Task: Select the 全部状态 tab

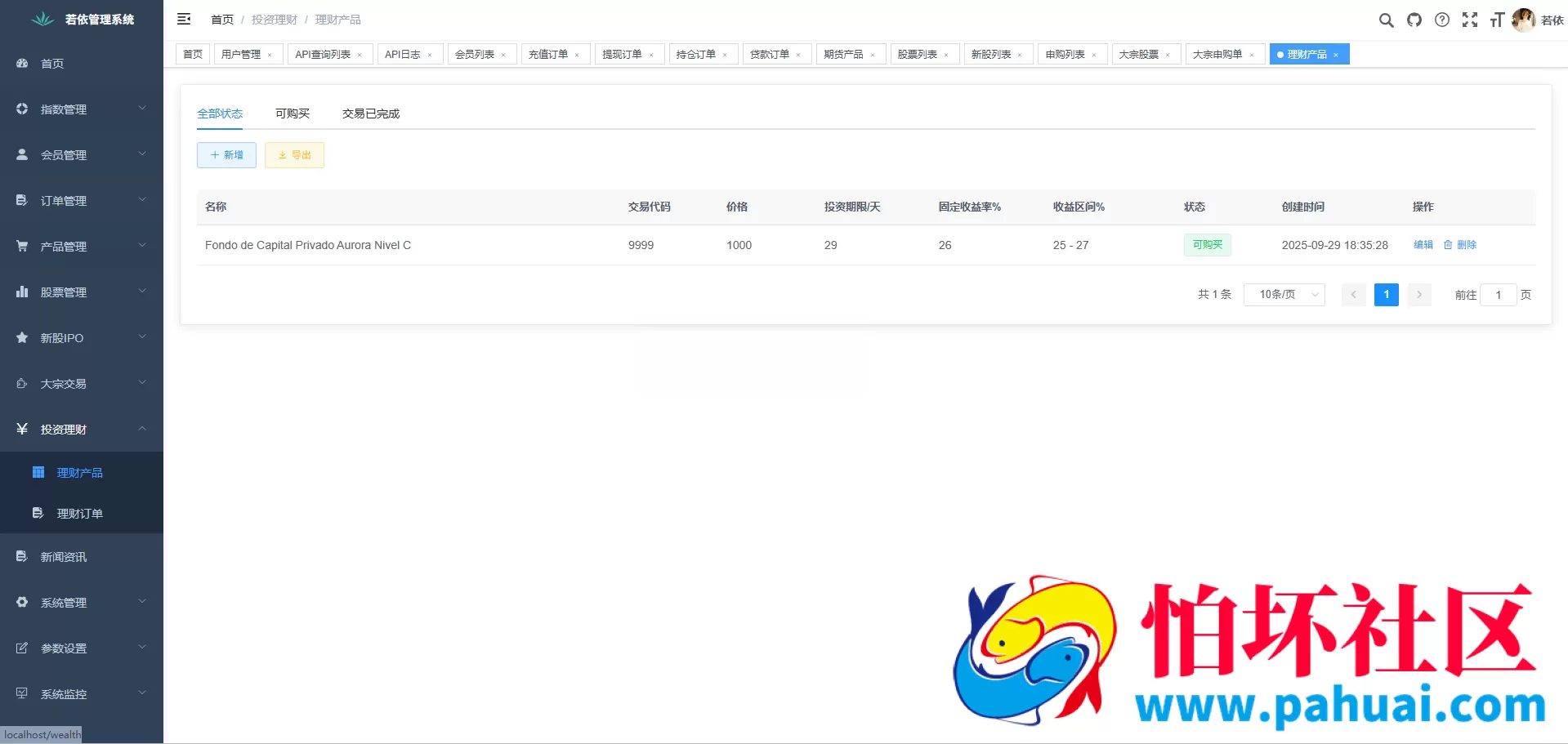Action: [220, 114]
